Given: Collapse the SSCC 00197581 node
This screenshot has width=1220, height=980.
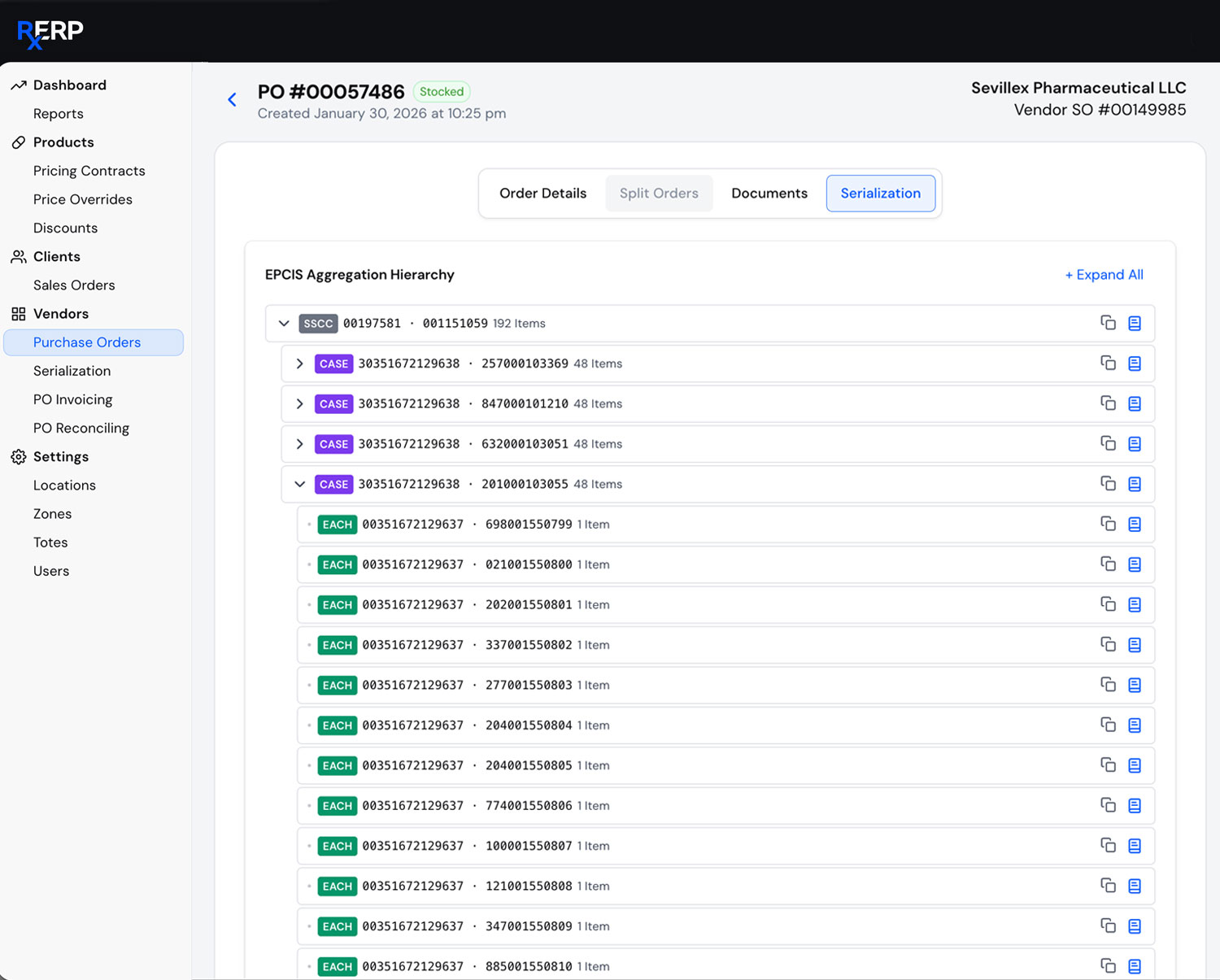Looking at the screenshot, I should tap(284, 323).
